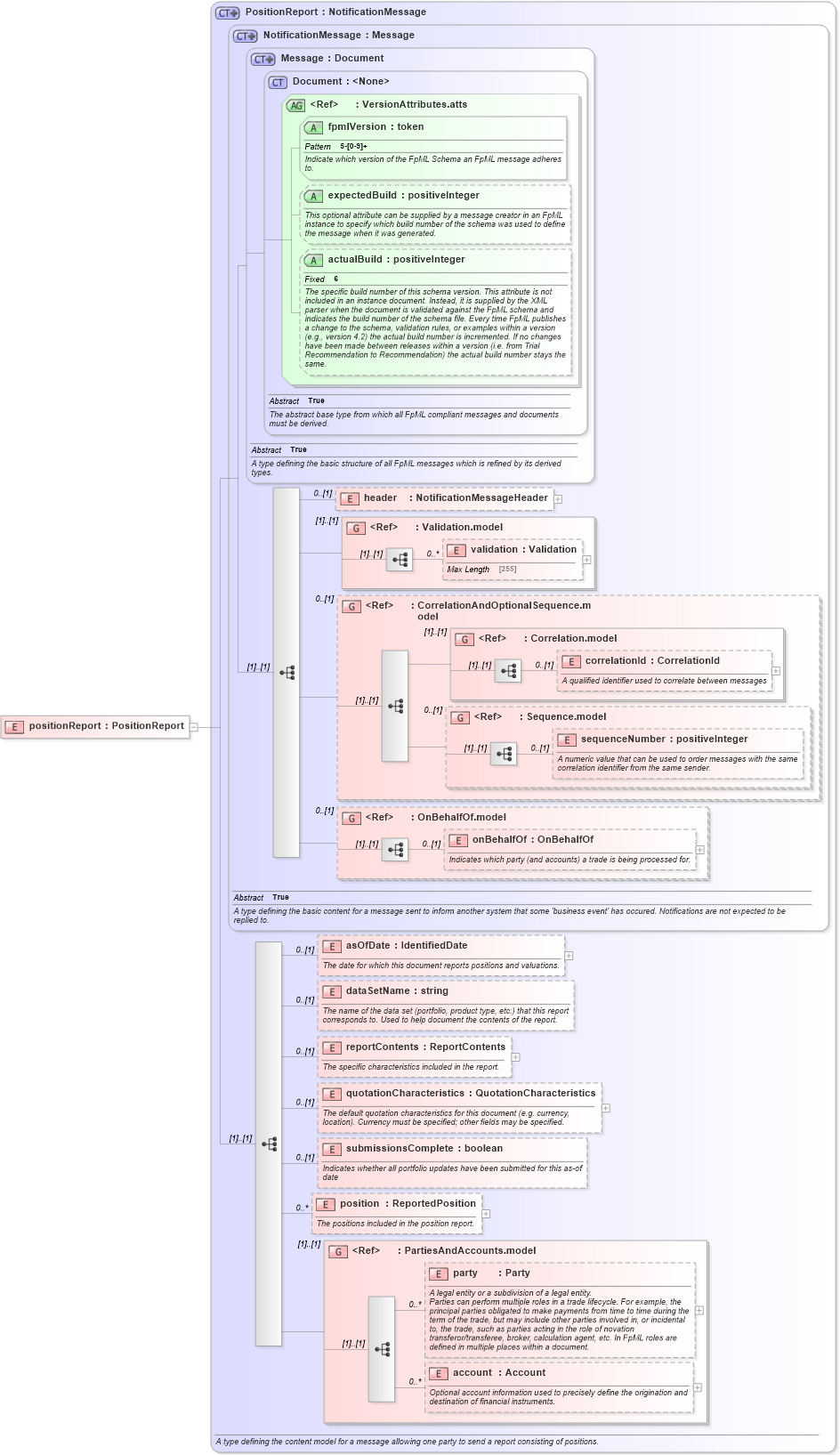Click the E icon beside correlationId

click(x=570, y=661)
